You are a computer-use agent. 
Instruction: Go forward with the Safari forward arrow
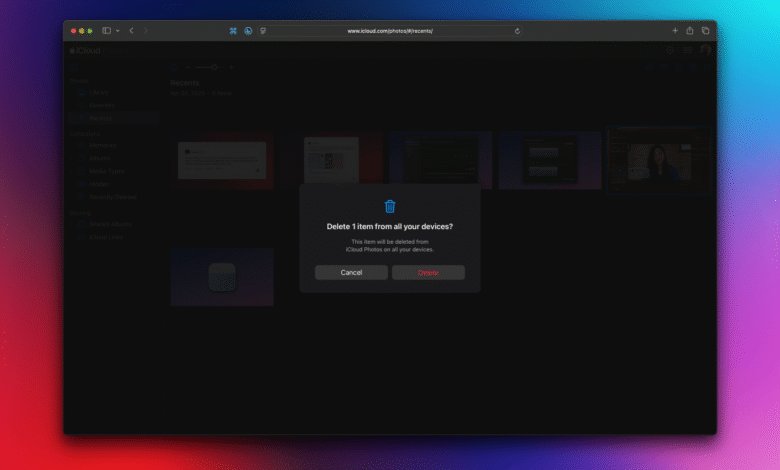tap(146, 31)
